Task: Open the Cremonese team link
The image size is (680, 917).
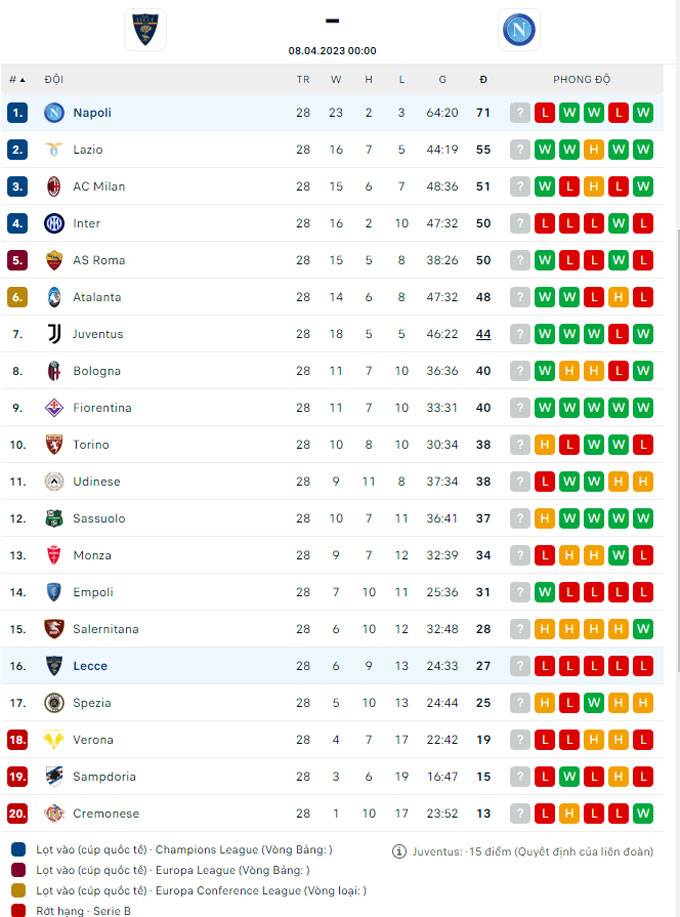Action: 106,814
